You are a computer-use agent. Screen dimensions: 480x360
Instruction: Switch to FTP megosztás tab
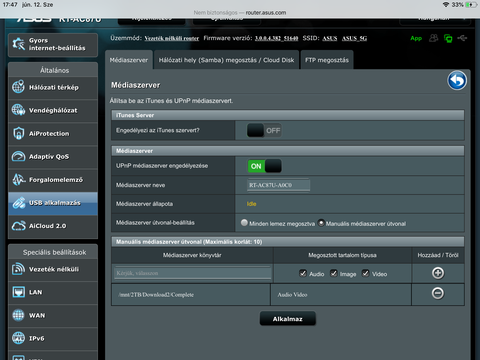point(327,60)
